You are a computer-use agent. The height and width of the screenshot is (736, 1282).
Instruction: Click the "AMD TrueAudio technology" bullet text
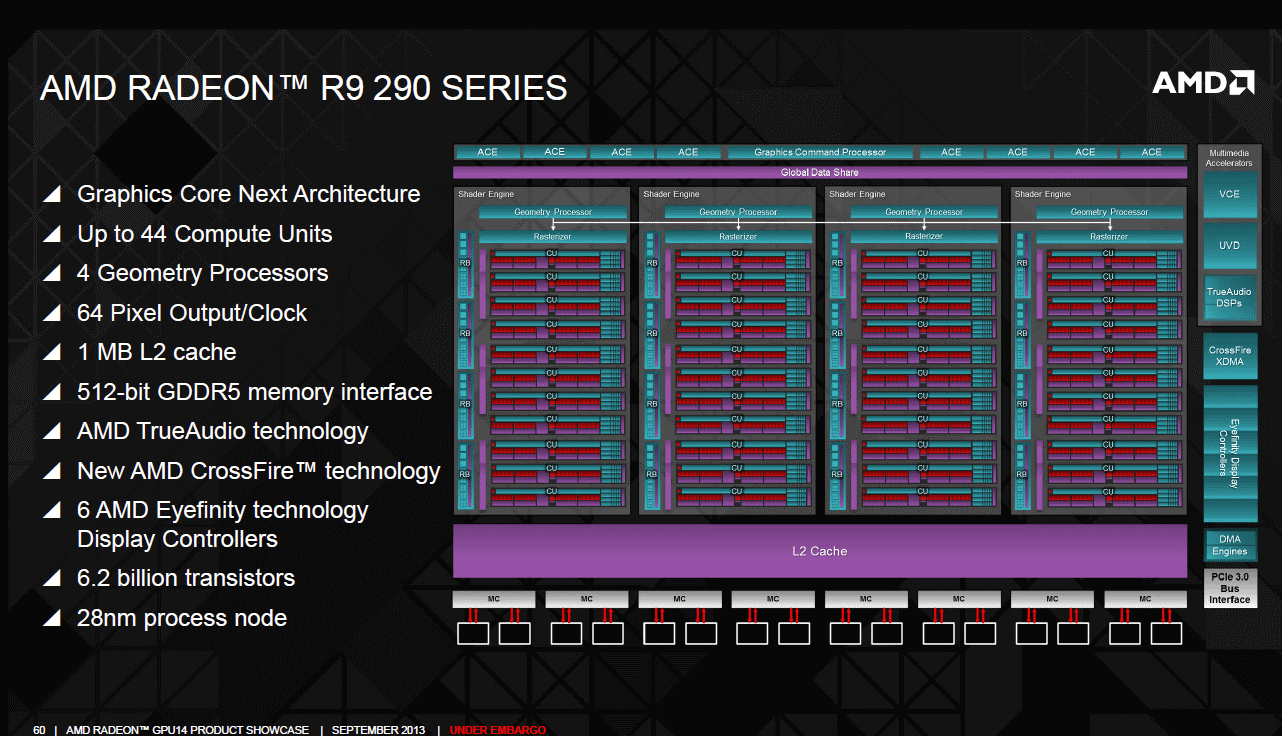coord(223,431)
